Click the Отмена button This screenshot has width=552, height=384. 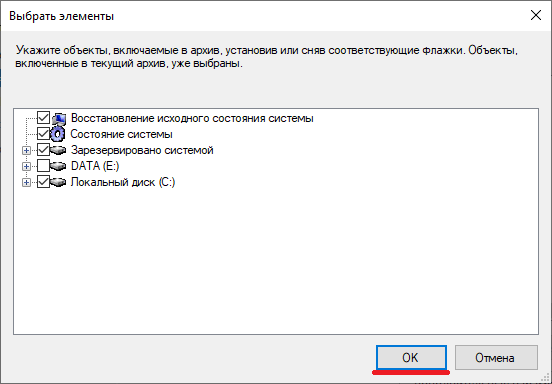[x=496, y=358]
